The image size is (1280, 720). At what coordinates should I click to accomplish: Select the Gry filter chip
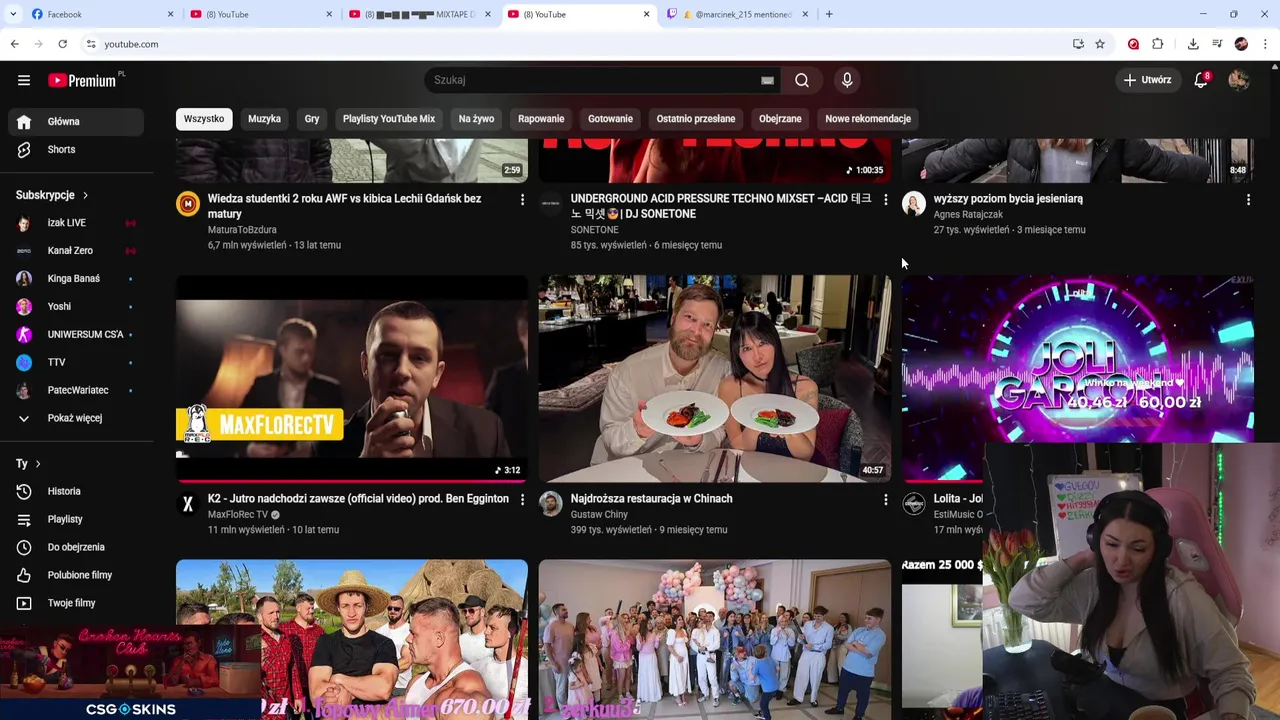tap(312, 119)
